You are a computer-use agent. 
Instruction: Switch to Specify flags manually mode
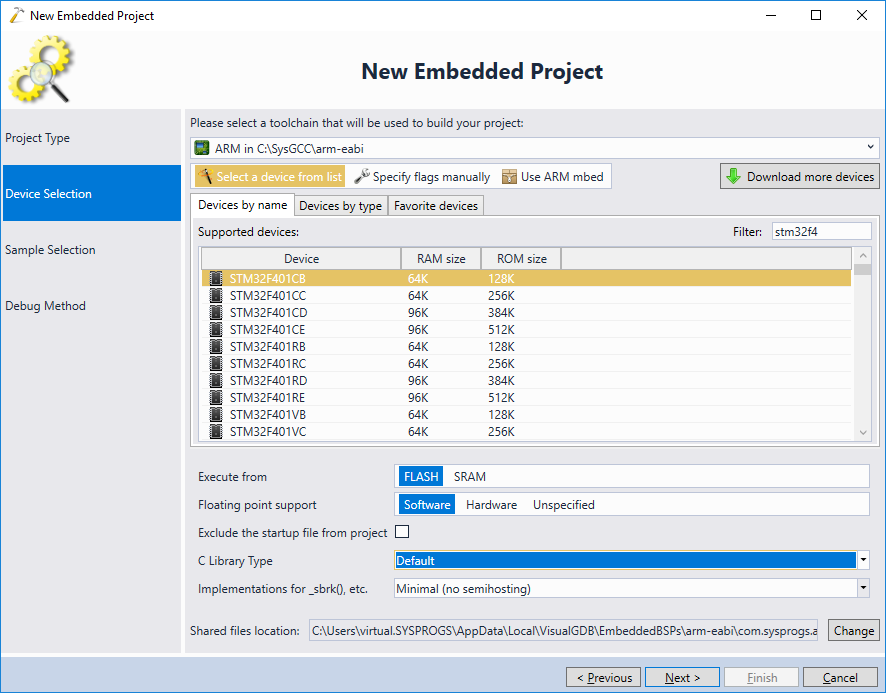tap(422, 176)
